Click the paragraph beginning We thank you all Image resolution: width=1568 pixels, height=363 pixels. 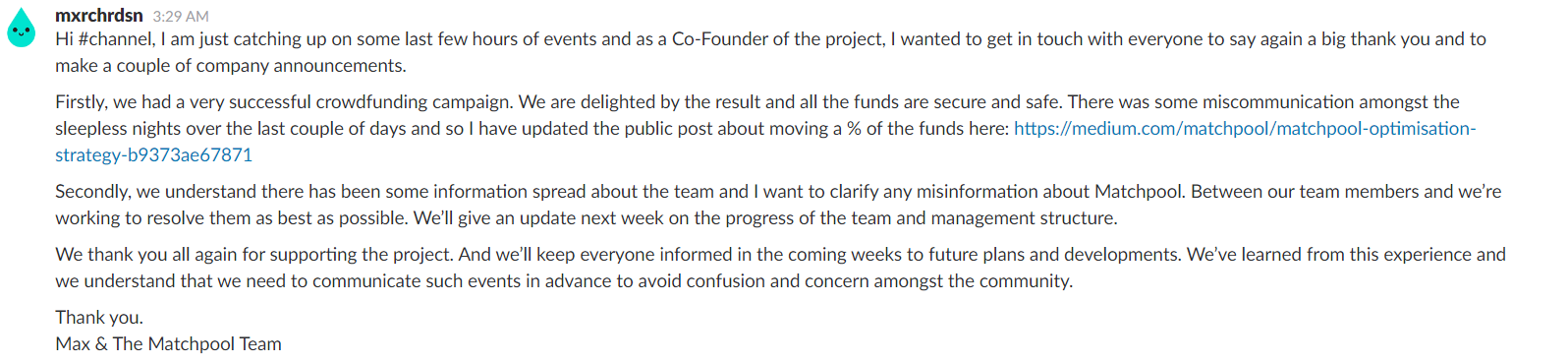click(780, 268)
